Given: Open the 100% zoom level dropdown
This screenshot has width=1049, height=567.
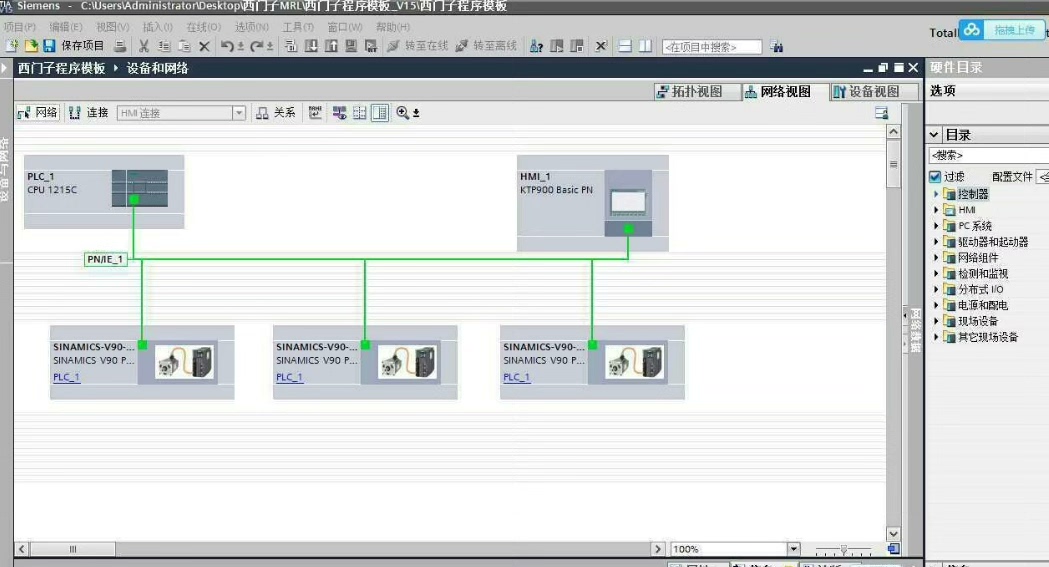Looking at the screenshot, I should 793,549.
